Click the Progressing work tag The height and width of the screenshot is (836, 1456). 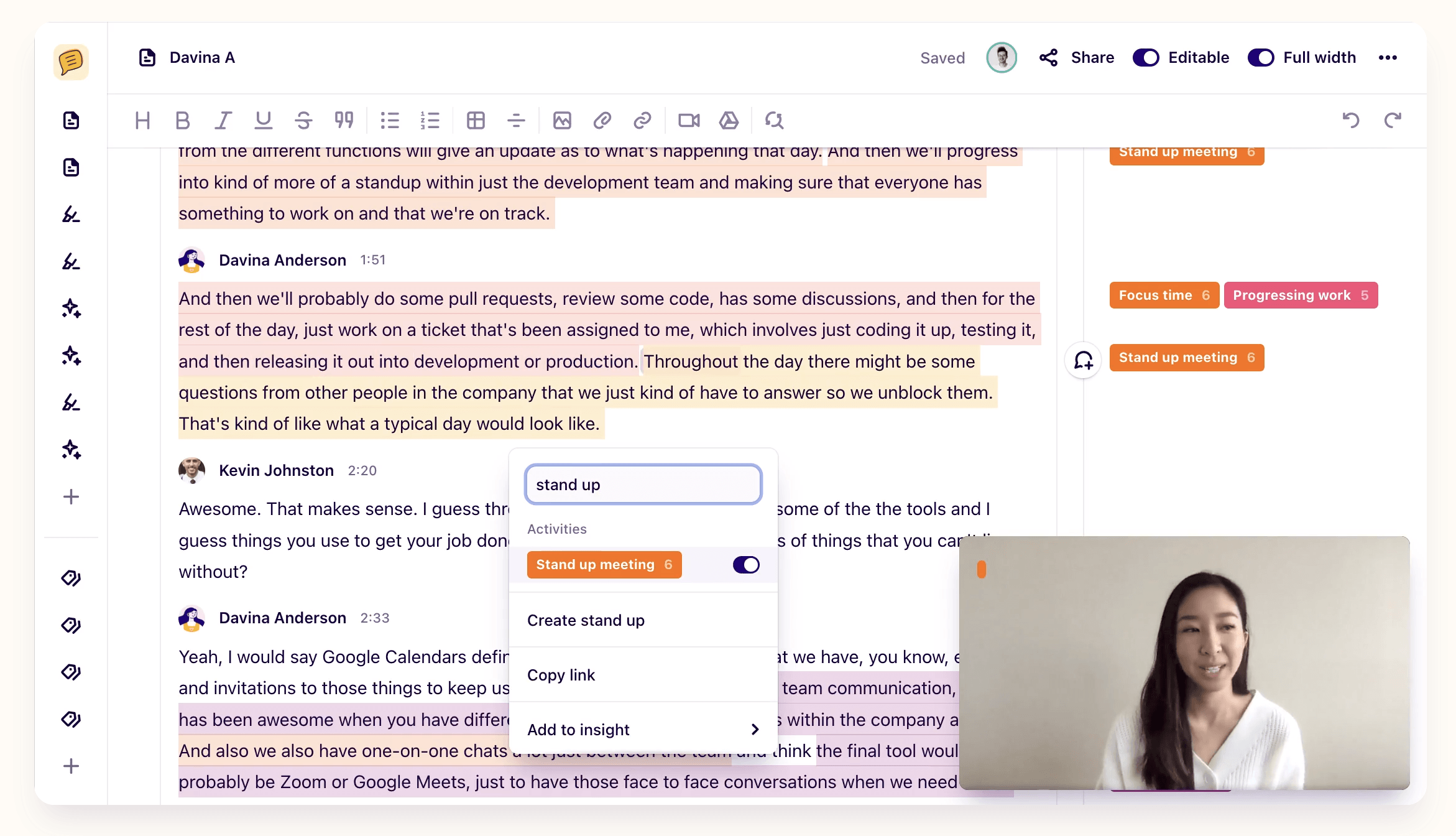pyautogui.click(x=1301, y=295)
